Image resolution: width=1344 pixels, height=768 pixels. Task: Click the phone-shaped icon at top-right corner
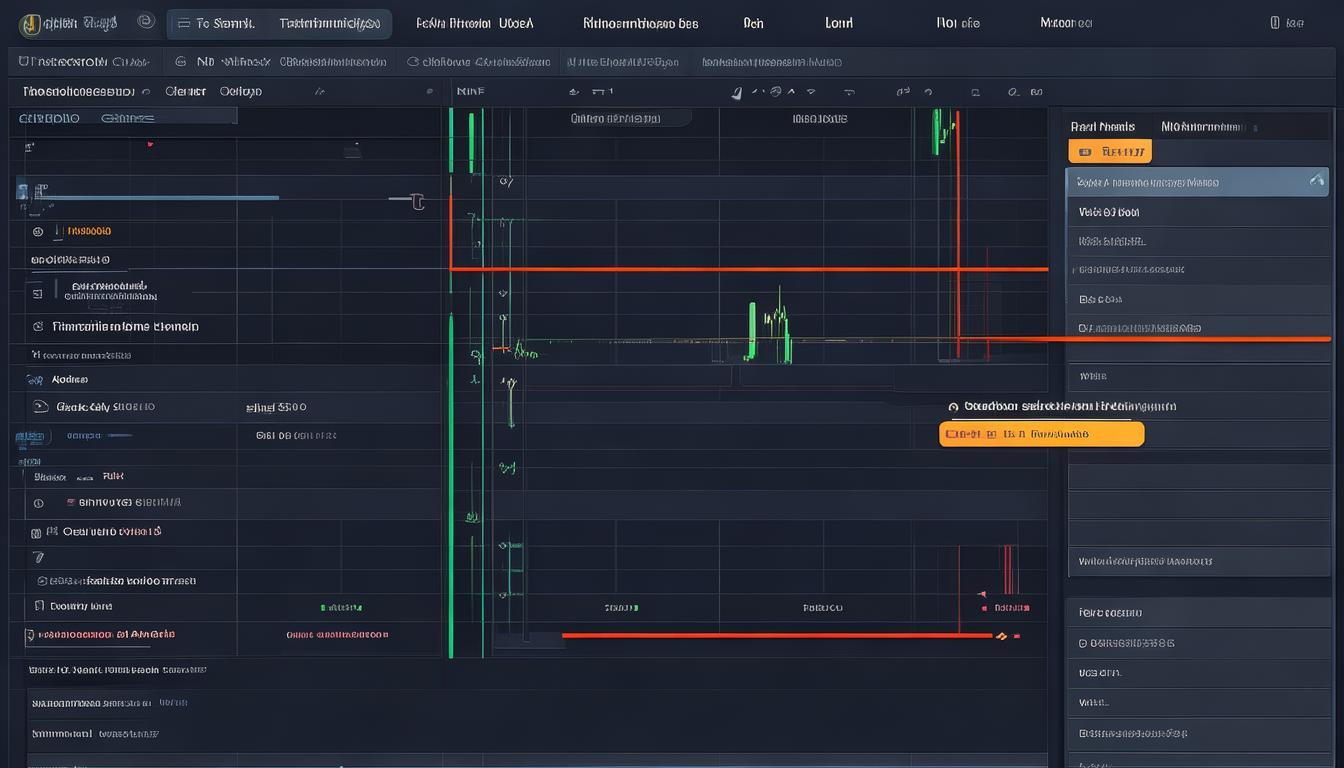pyautogui.click(x=1274, y=23)
